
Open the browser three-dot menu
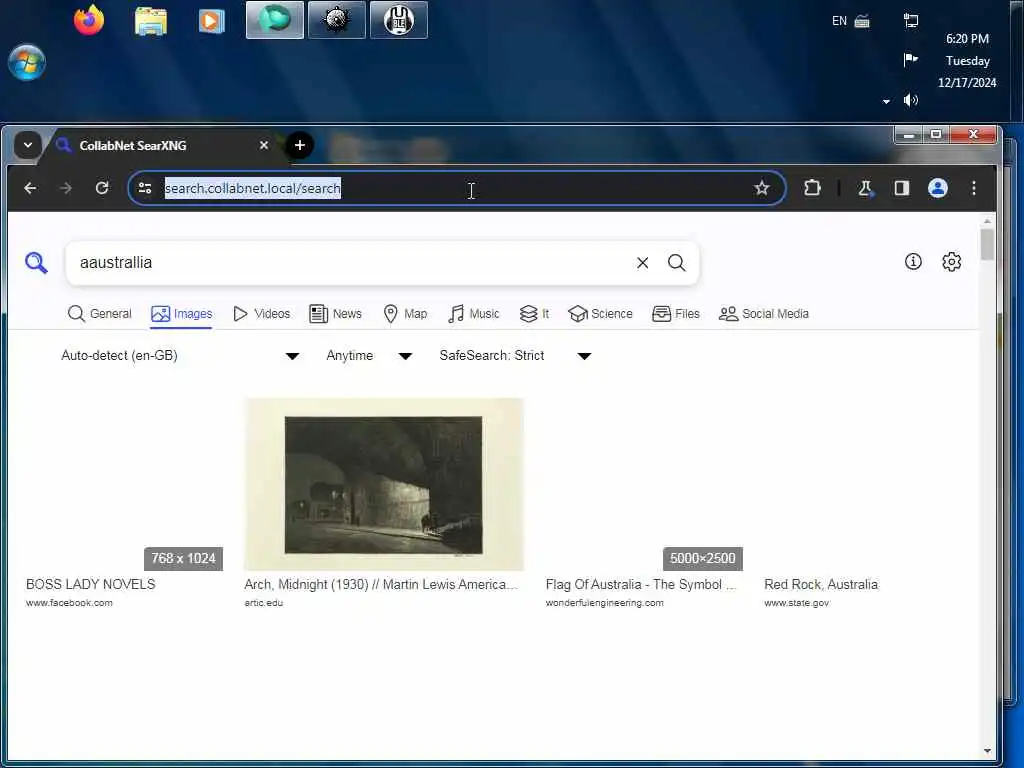(x=974, y=188)
